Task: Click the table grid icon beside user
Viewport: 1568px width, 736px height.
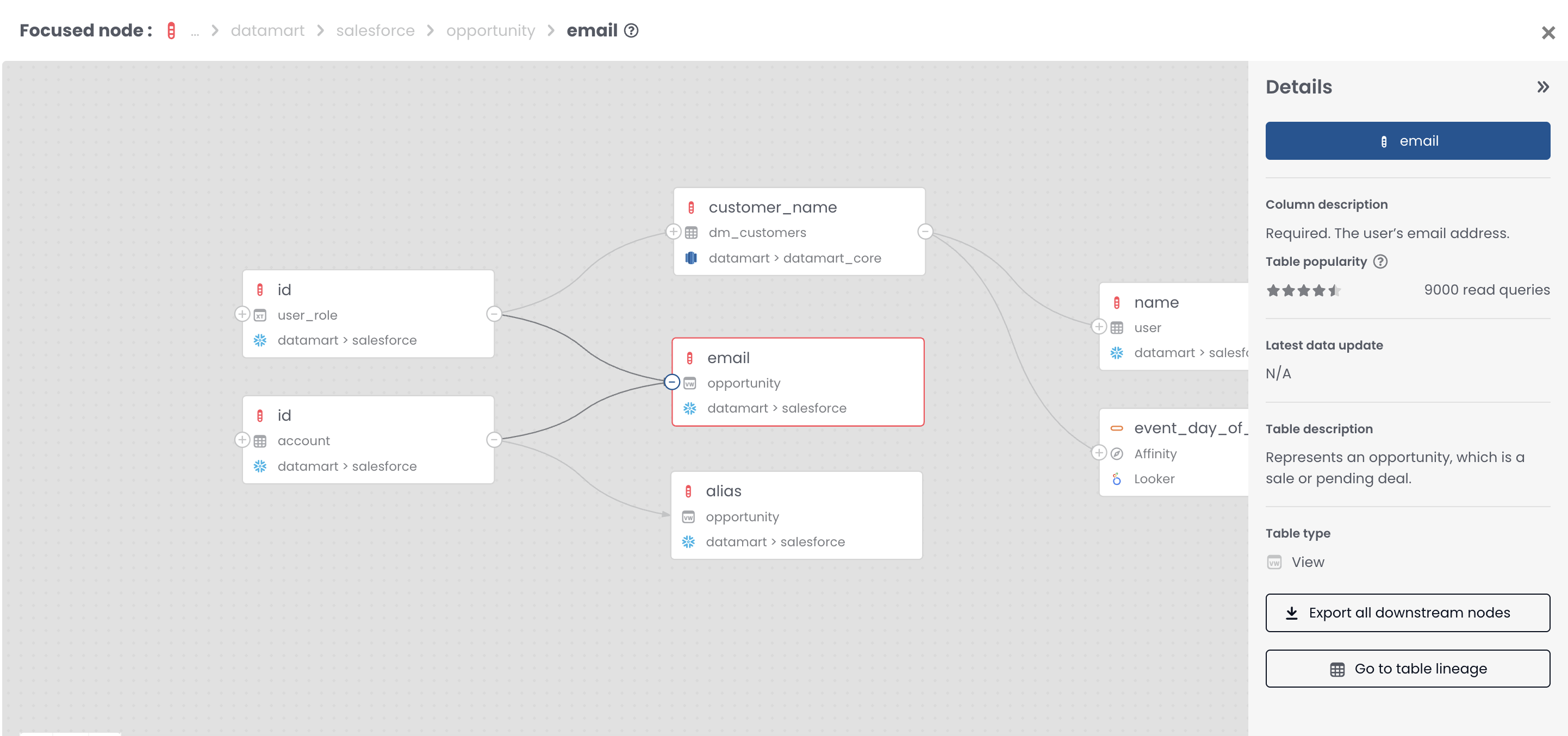Action: pos(1117,328)
